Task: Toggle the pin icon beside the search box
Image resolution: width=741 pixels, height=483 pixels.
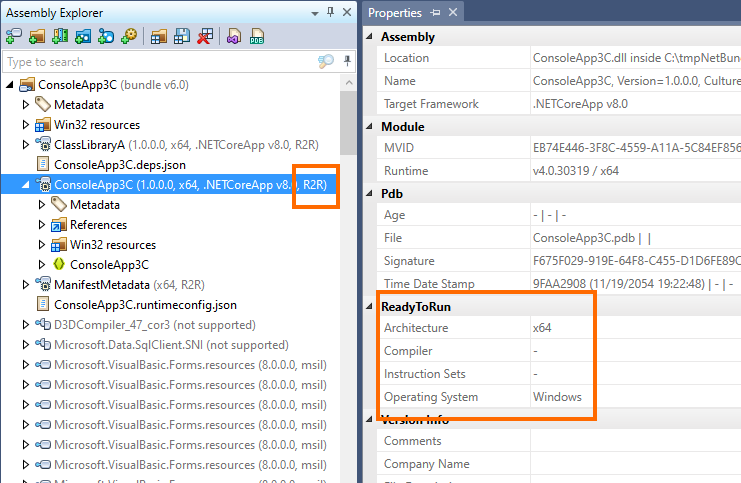Action: point(347,61)
